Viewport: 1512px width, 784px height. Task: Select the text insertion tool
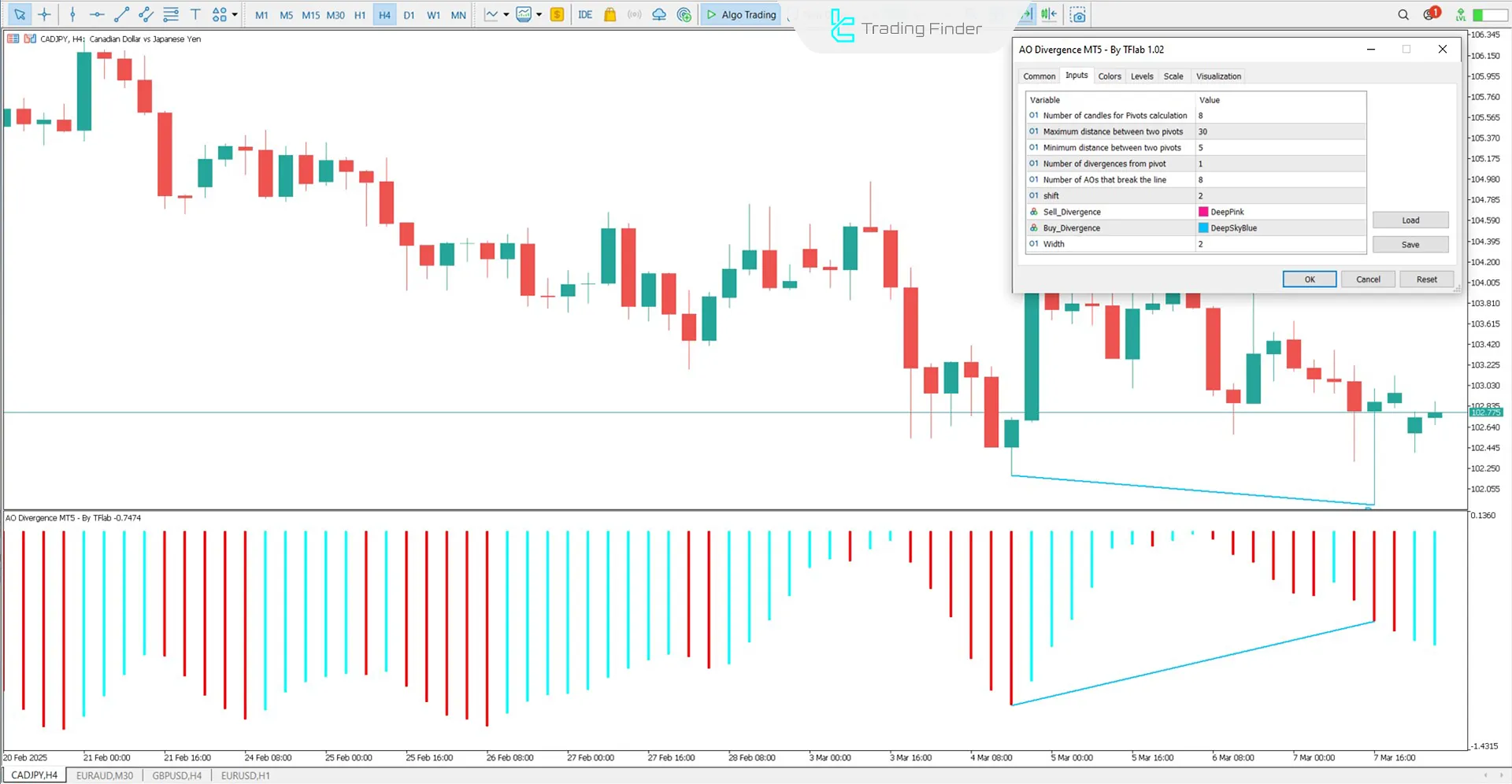195,14
